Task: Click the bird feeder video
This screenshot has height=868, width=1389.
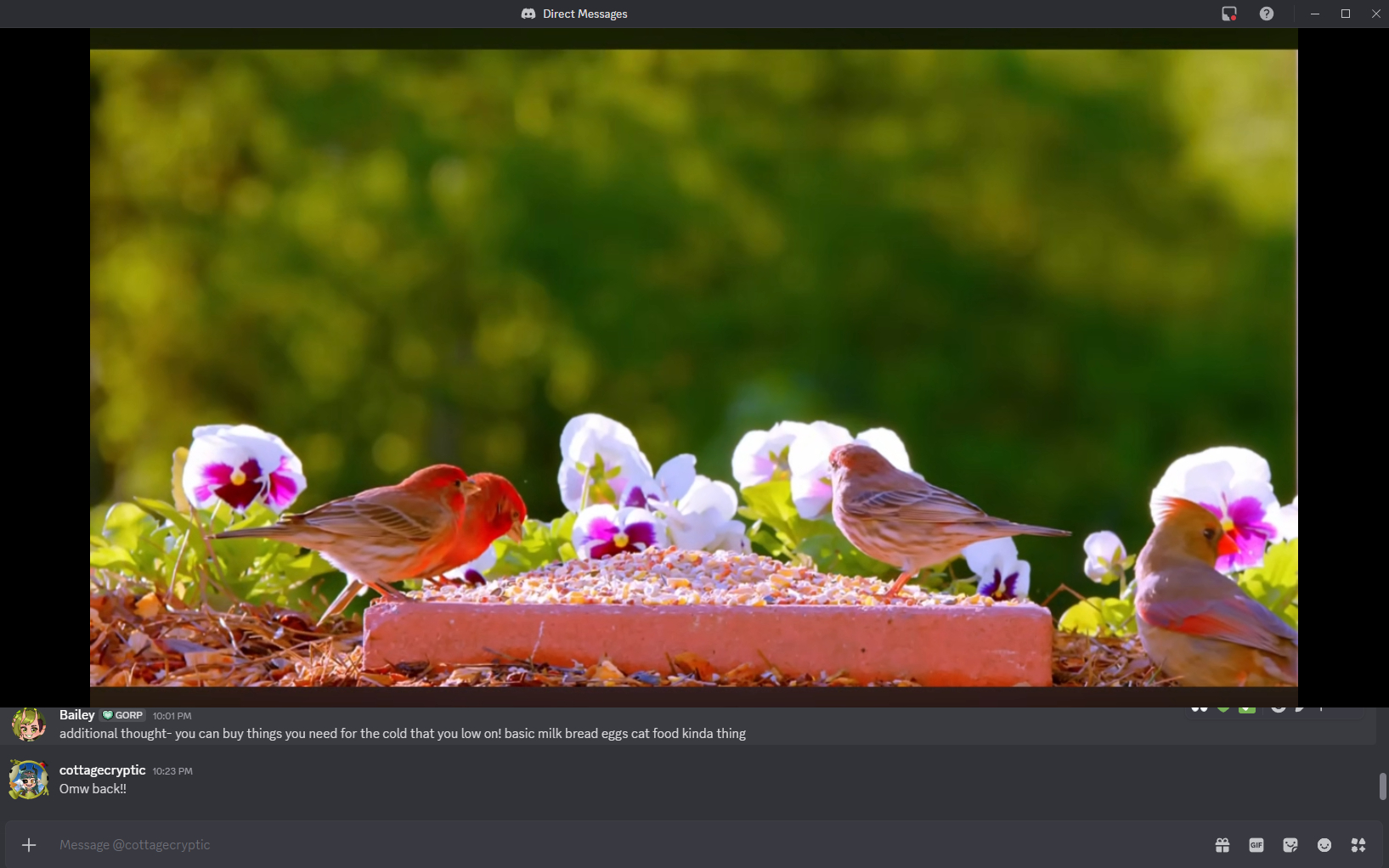Action: (693, 367)
